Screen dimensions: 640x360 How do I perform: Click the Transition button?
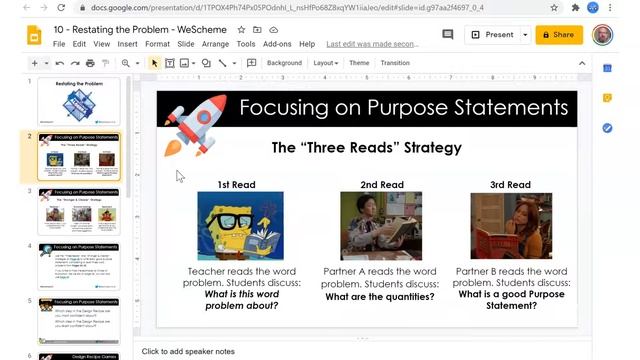pos(395,63)
